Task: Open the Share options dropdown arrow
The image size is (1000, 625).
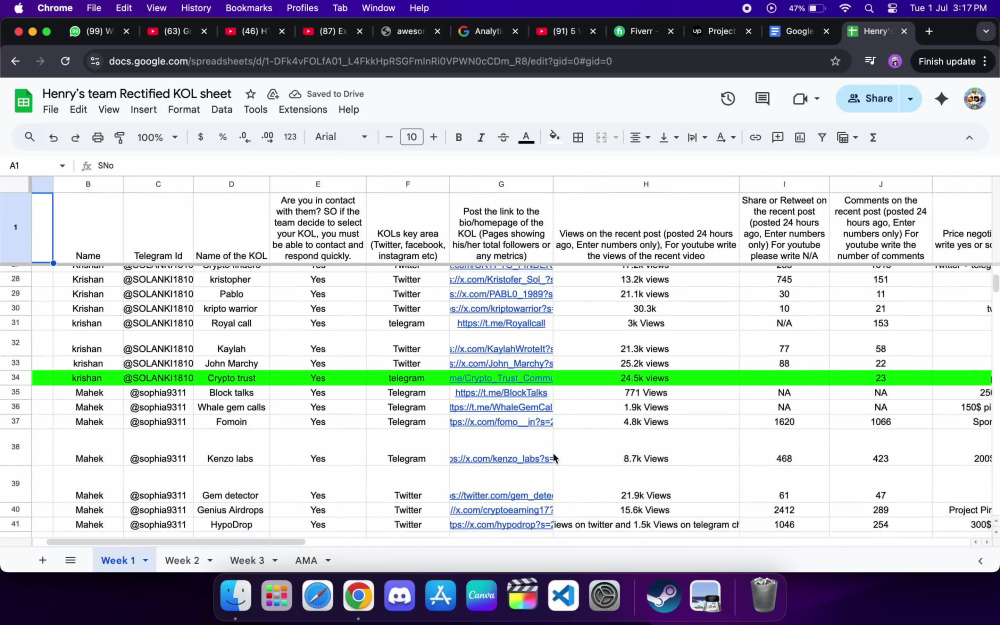Action: (910, 99)
